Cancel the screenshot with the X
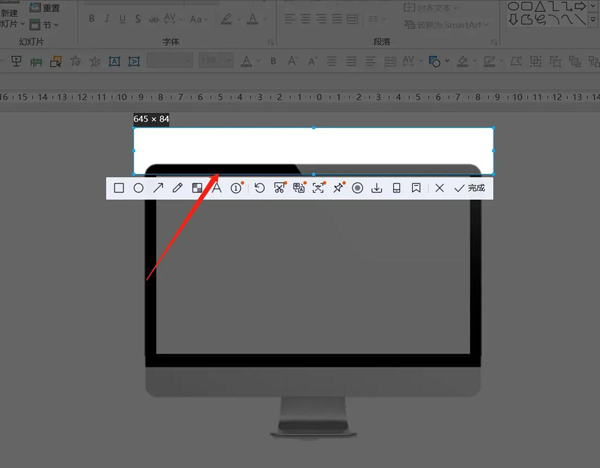600x468 pixels. pos(440,188)
